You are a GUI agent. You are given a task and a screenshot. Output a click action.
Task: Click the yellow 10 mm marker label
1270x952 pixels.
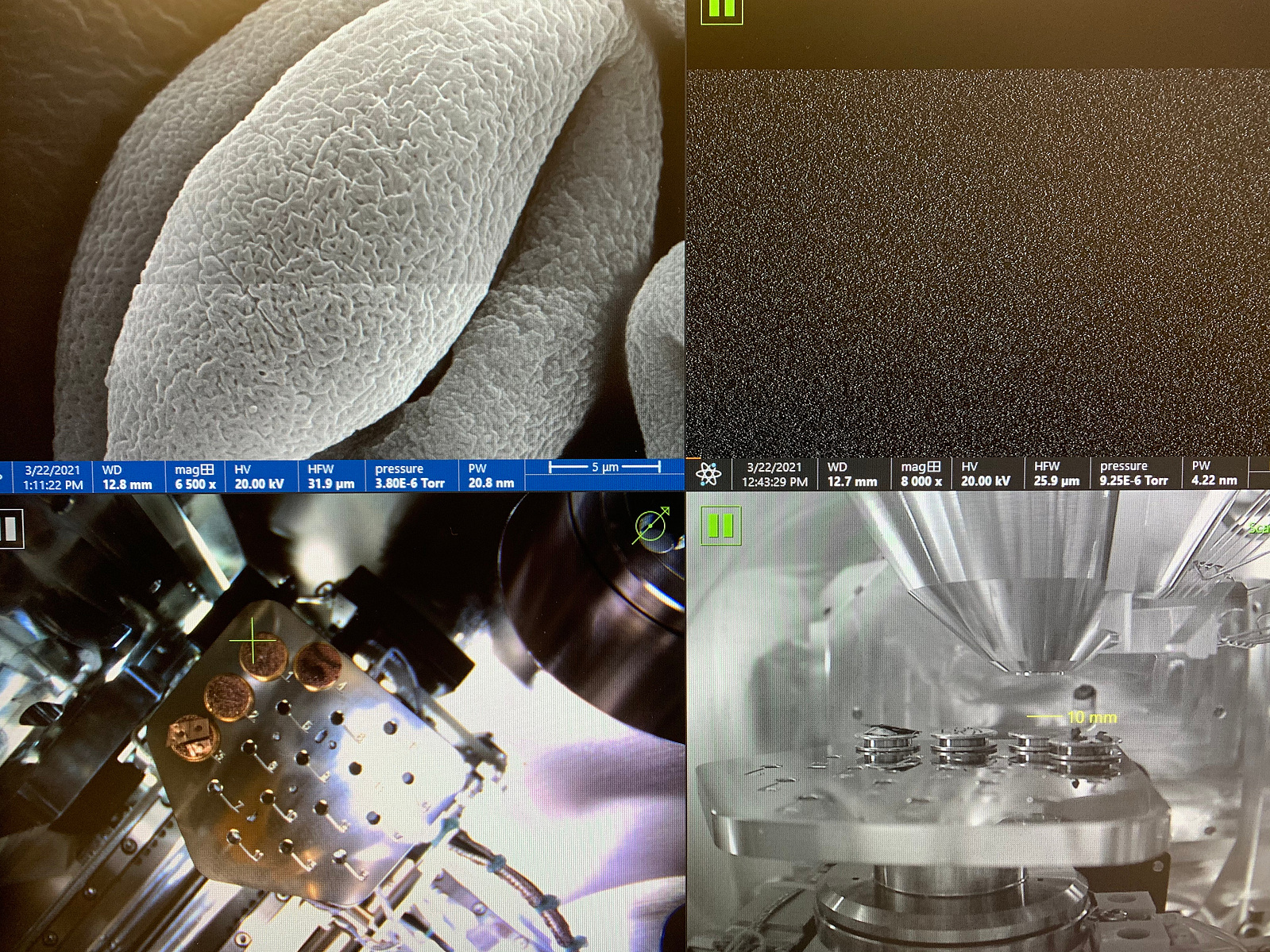[1091, 718]
